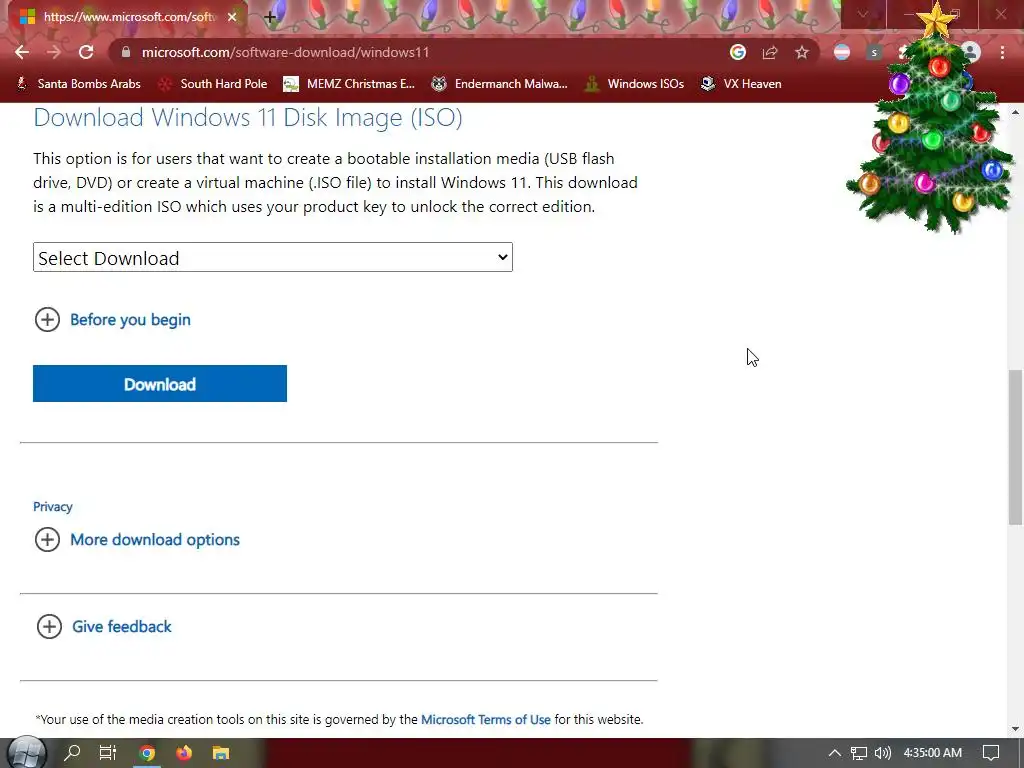The height and width of the screenshot is (768, 1024).
Task: Click the address bar URL field
Action: [x=418, y=52]
